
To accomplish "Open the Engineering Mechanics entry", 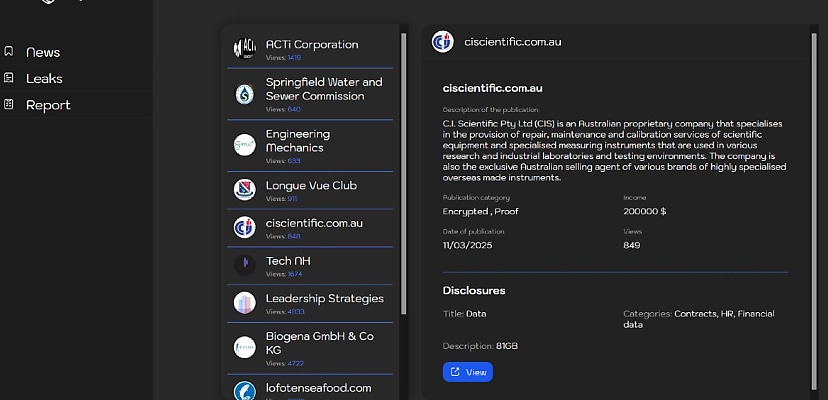I will point(310,145).
